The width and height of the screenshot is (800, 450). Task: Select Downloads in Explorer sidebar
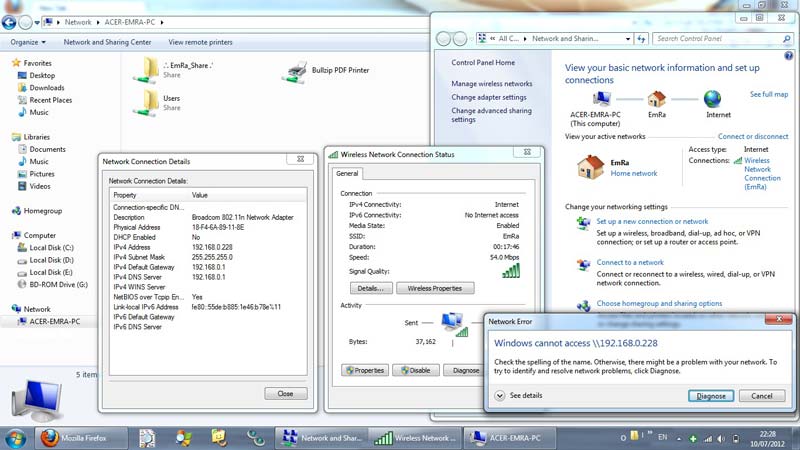point(46,88)
